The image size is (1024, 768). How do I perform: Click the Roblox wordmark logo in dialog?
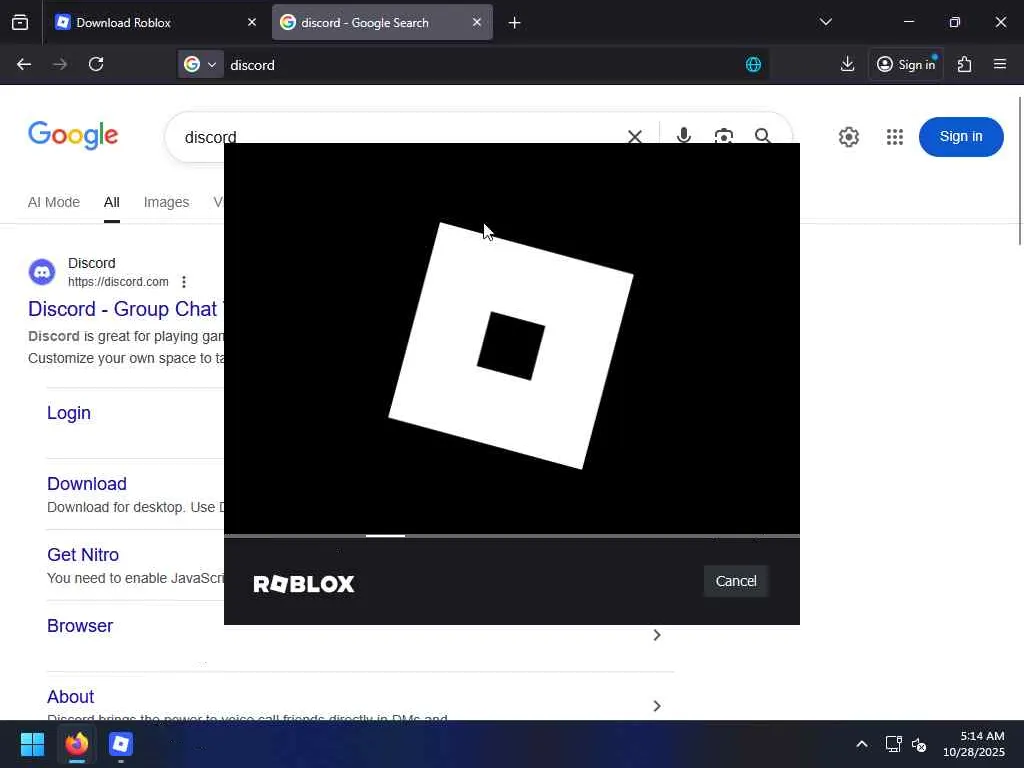(304, 583)
